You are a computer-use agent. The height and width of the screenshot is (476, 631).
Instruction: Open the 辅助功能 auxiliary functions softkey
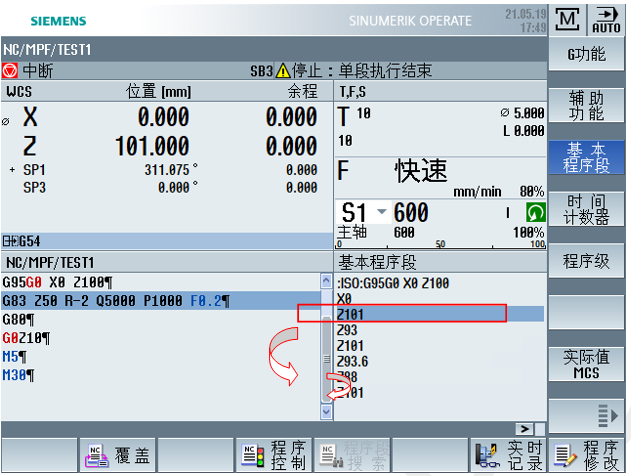(x=586, y=105)
